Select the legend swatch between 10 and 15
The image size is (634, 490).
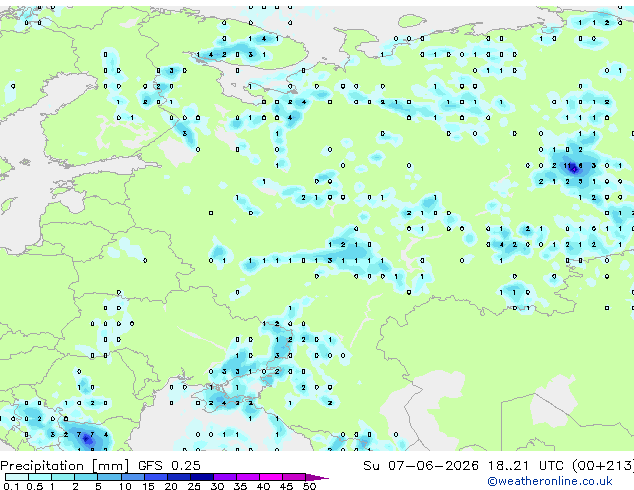132,477
